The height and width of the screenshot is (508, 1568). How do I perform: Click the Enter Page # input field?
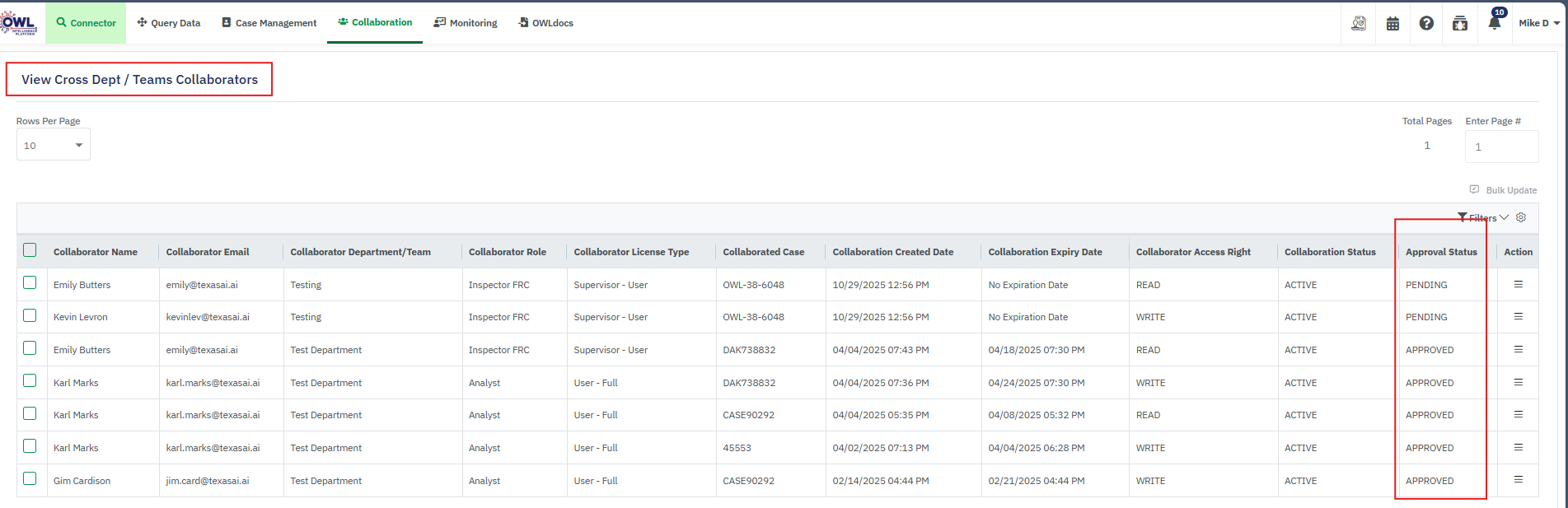click(x=1500, y=147)
